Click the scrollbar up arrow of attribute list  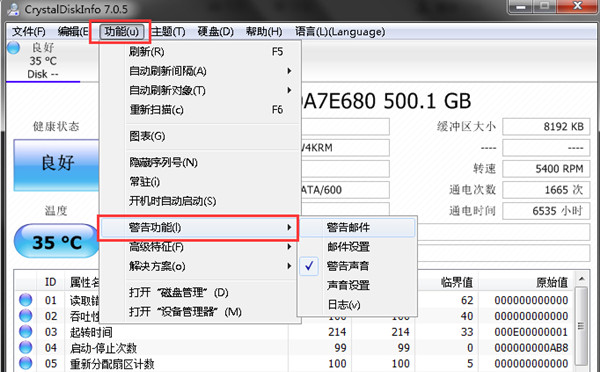pos(582,279)
